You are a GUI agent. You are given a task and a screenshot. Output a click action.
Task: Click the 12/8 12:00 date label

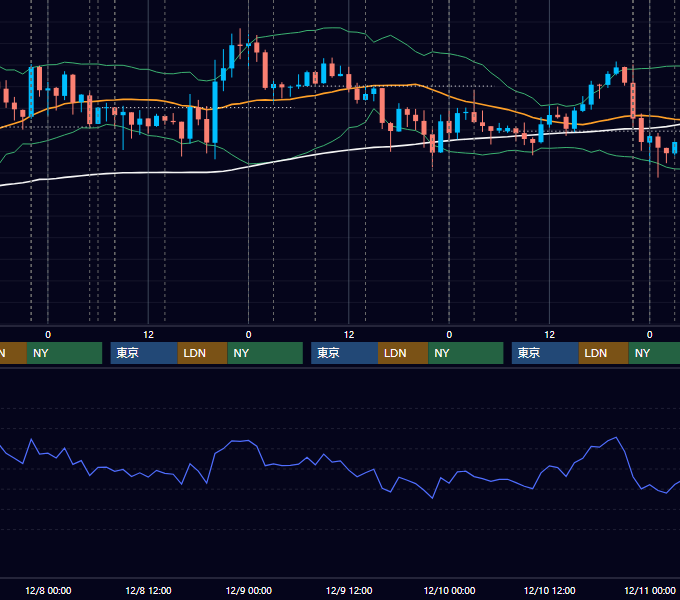point(148,590)
